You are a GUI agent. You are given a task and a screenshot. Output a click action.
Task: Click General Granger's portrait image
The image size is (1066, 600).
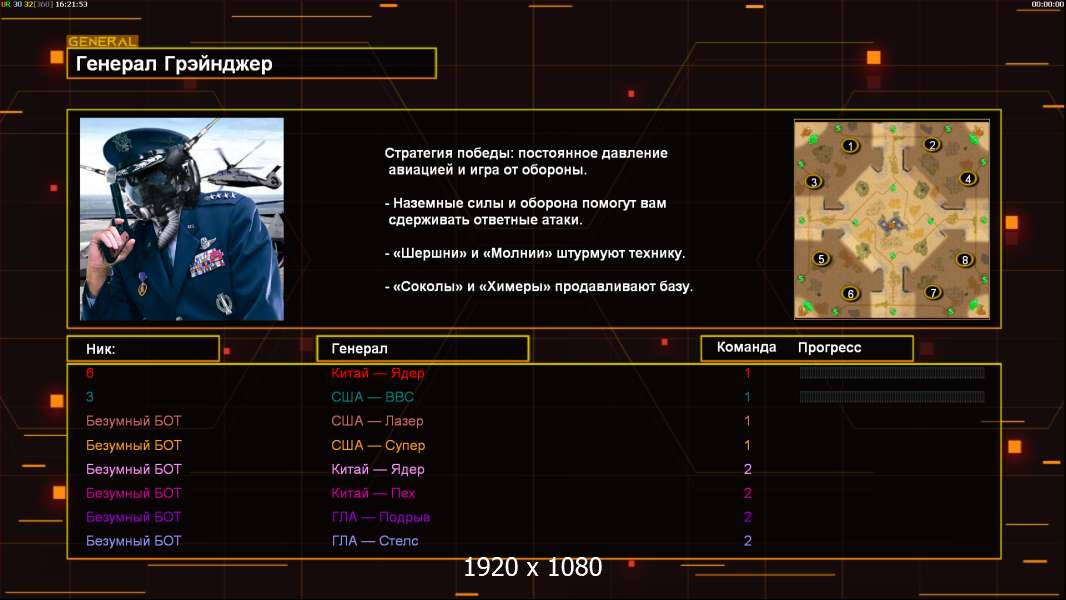coord(182,219)
